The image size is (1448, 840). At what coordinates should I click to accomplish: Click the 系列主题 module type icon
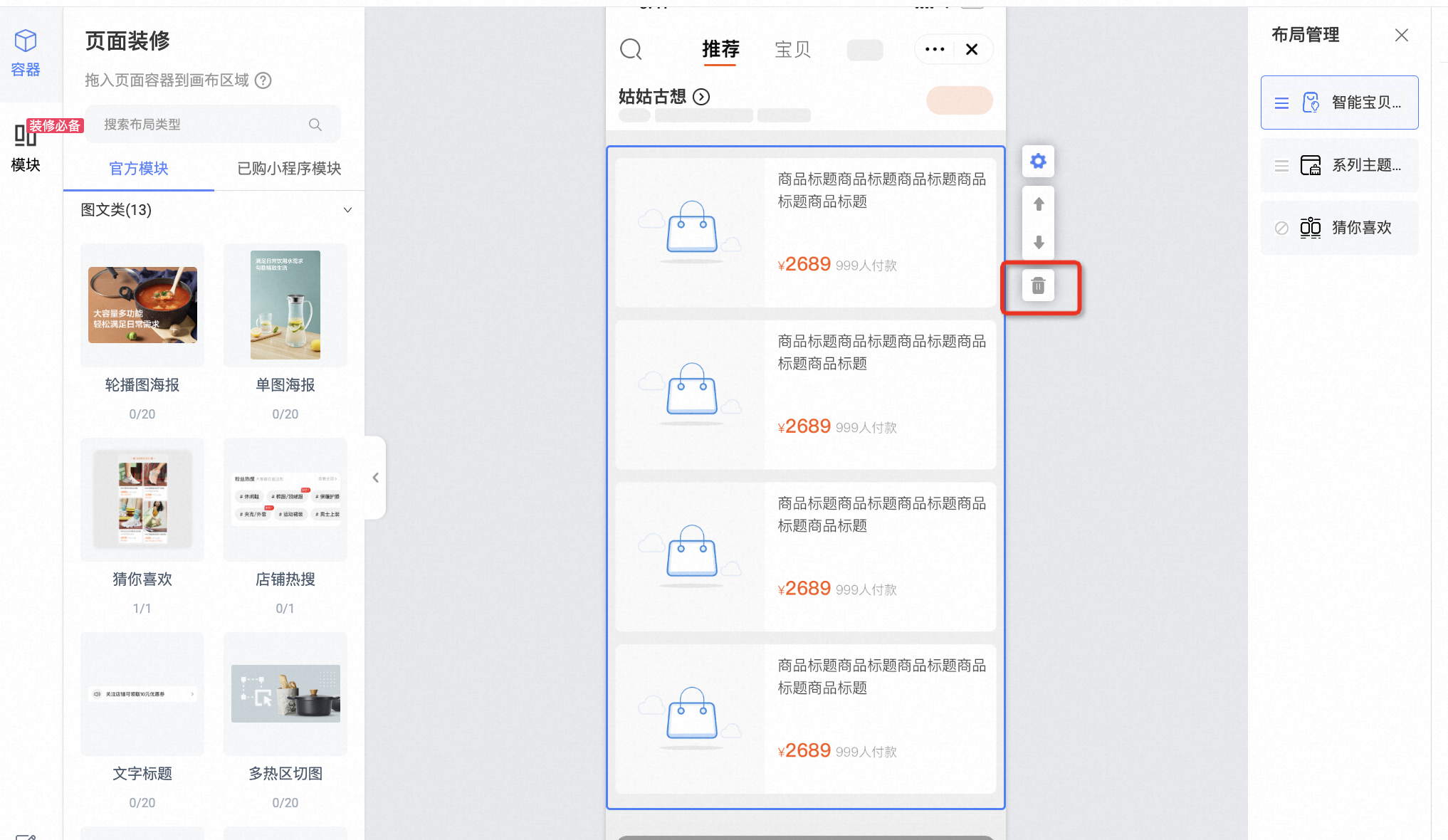[x=1311, y=165]
